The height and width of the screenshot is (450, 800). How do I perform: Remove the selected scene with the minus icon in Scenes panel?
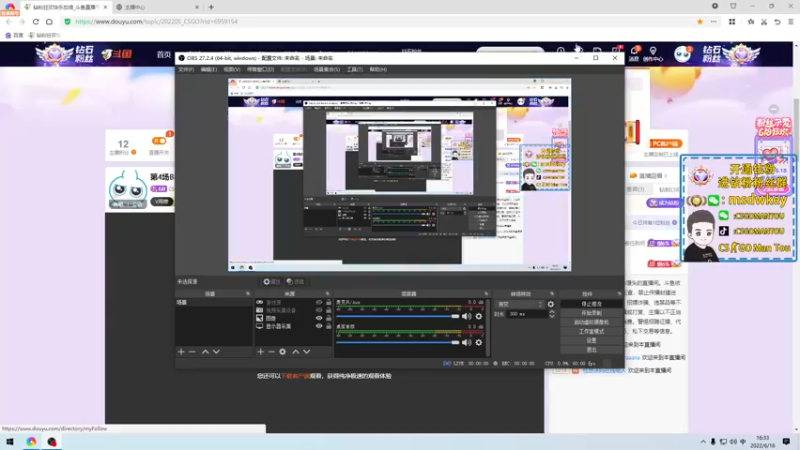(192, 352)
